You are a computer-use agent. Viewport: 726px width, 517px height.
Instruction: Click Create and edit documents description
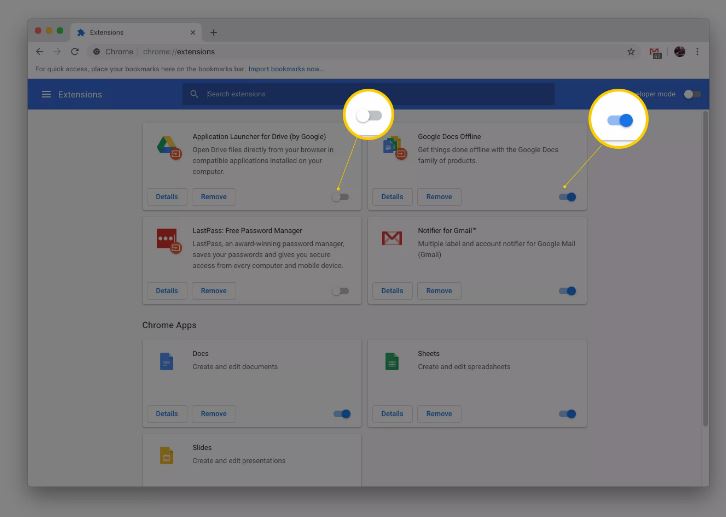pos(235,367)
